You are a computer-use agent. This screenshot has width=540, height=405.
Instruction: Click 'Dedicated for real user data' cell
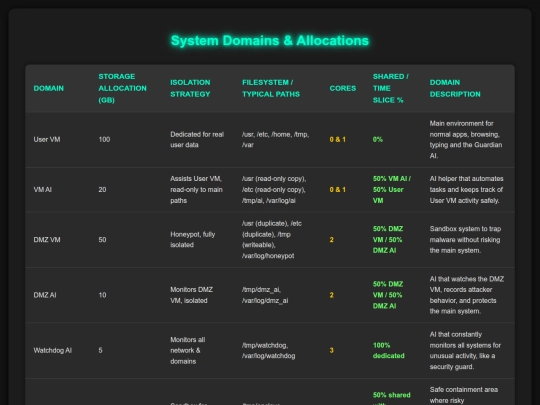(x=197, y=139)
